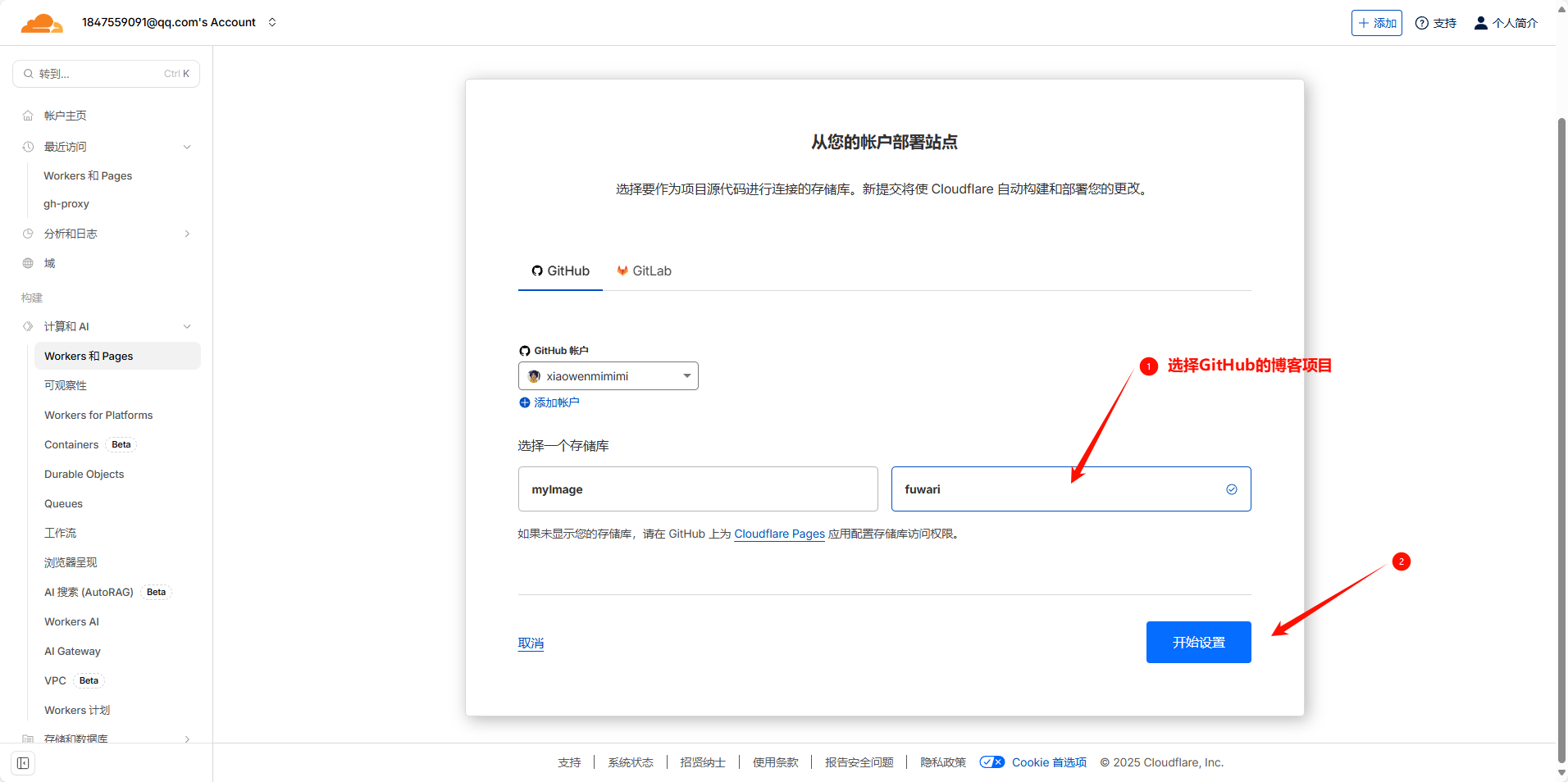Expand the 分析和日志 section

(187, 234)
